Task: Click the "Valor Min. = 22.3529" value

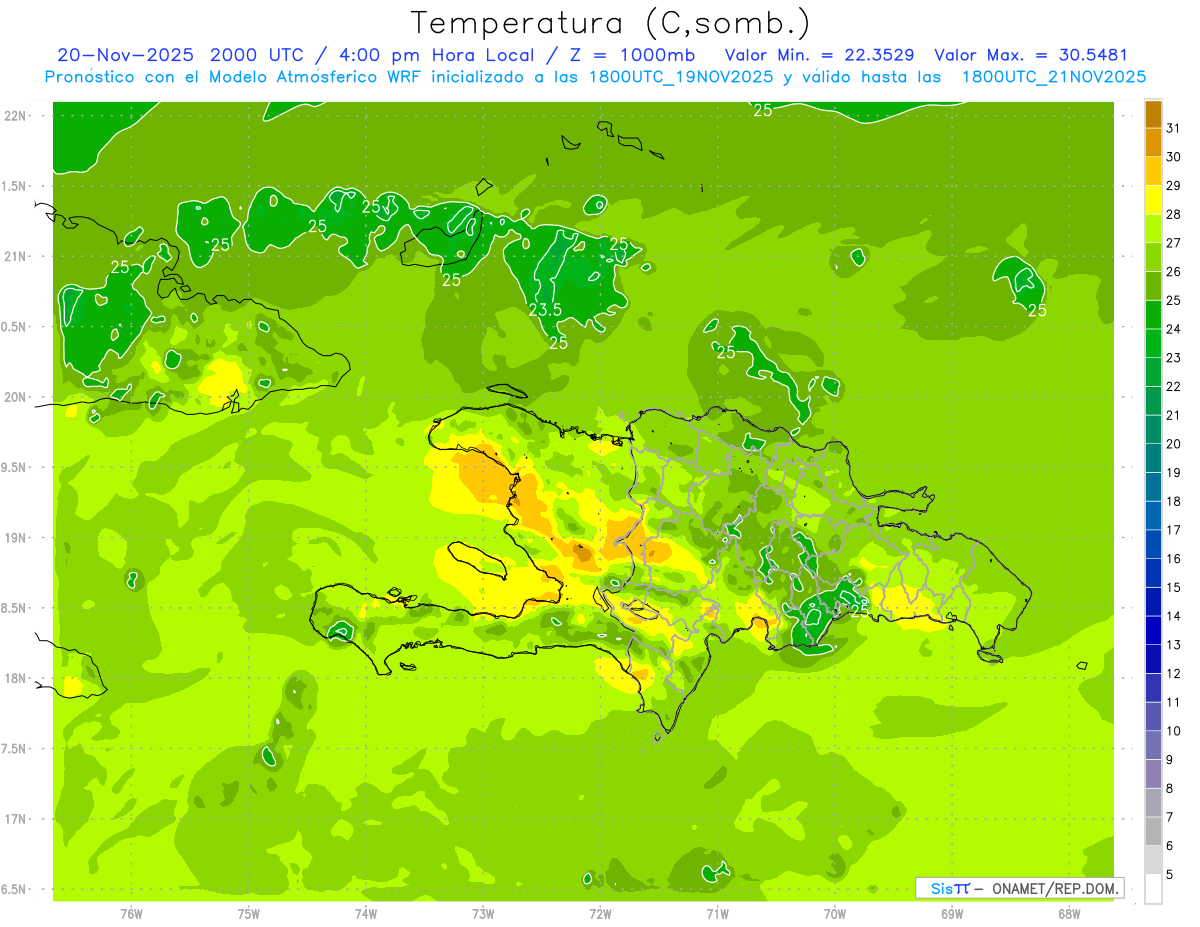Action: click(x=819, y=55)
